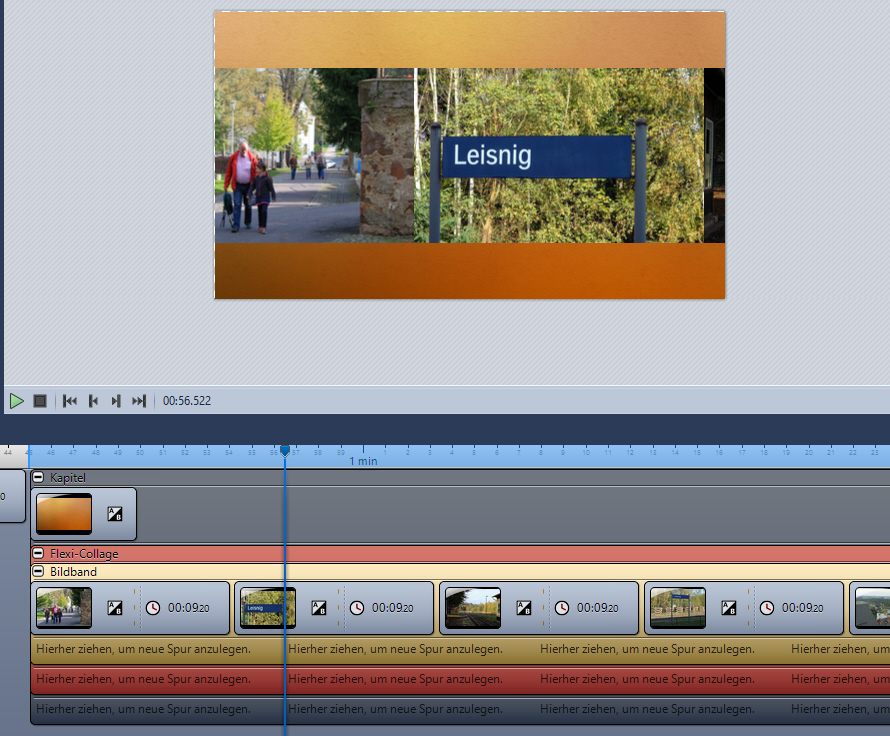The height and width of the screenshot is (736, 890).
Task: Start playback with the green Play button
Action: (17, 401)
